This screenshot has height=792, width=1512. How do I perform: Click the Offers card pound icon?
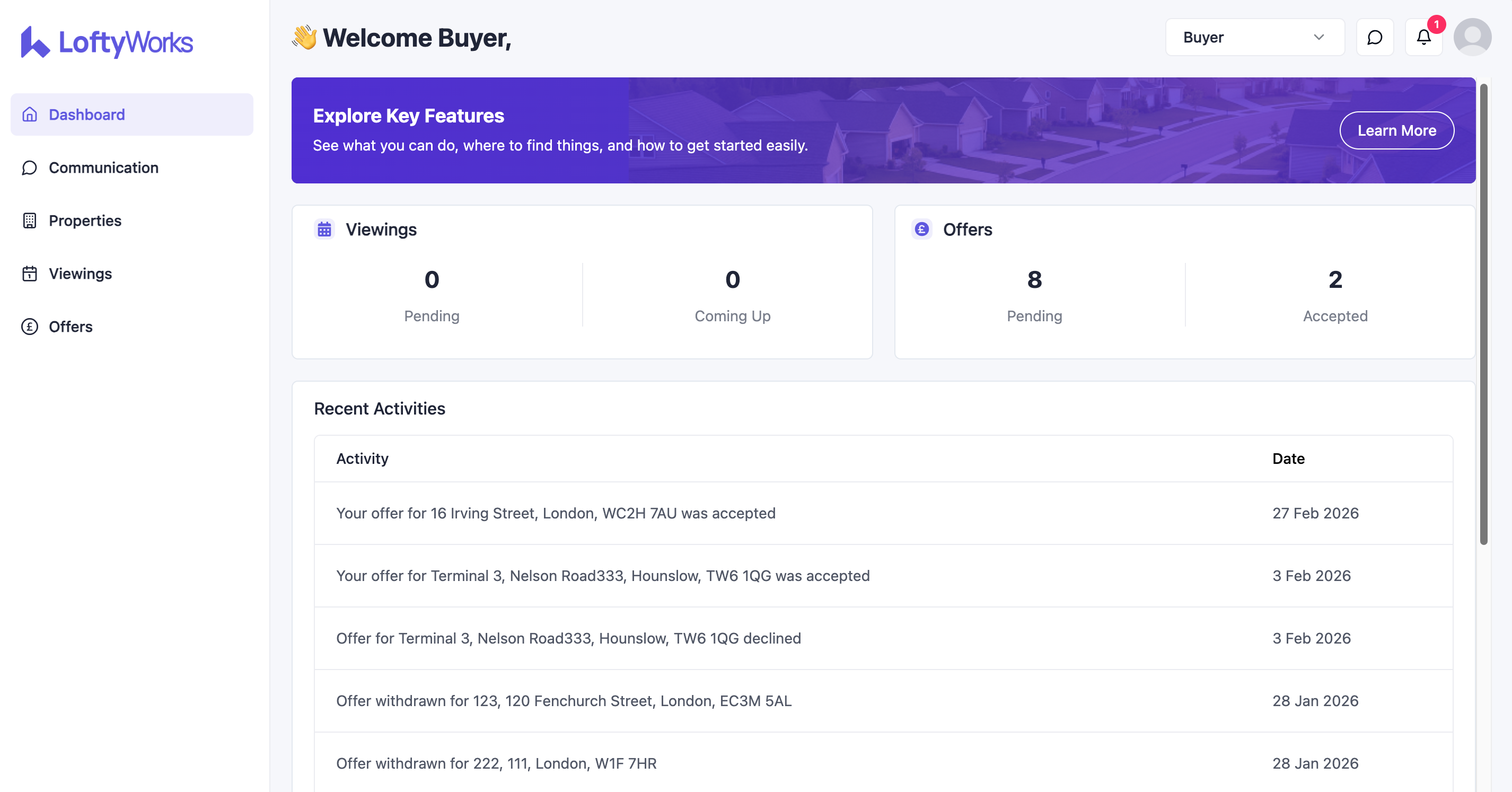tap(921, 229)
